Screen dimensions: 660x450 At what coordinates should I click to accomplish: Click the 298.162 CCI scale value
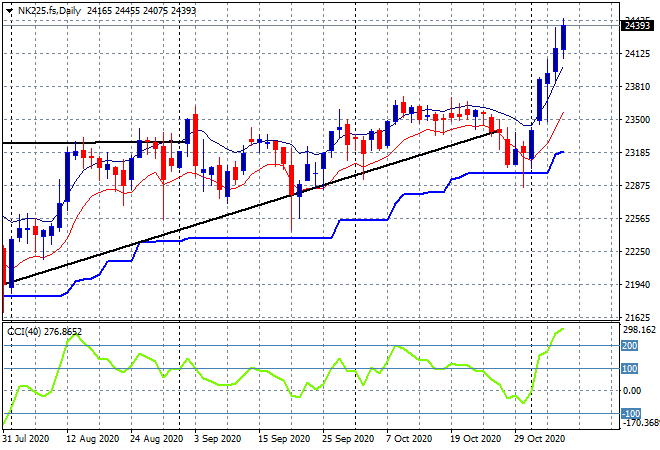pos(639,330)
